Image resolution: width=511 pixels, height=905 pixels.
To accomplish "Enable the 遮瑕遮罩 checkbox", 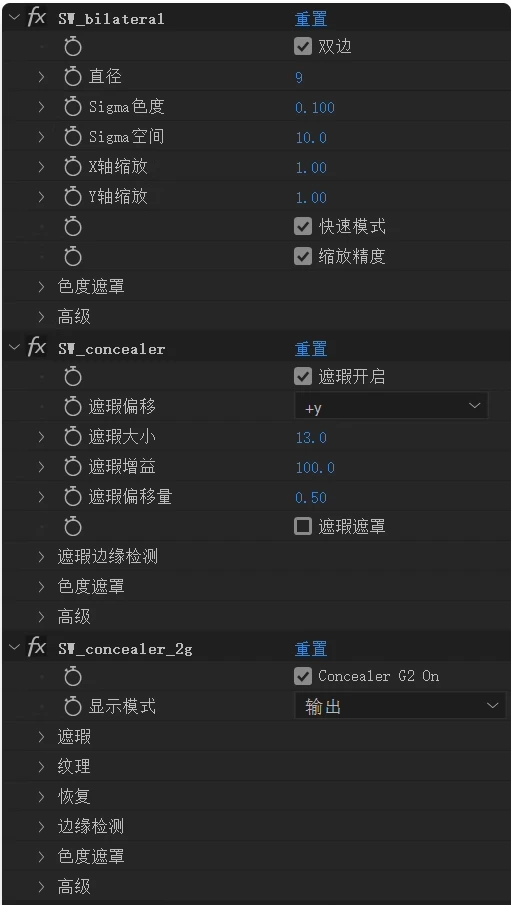I will click(303, 526).
